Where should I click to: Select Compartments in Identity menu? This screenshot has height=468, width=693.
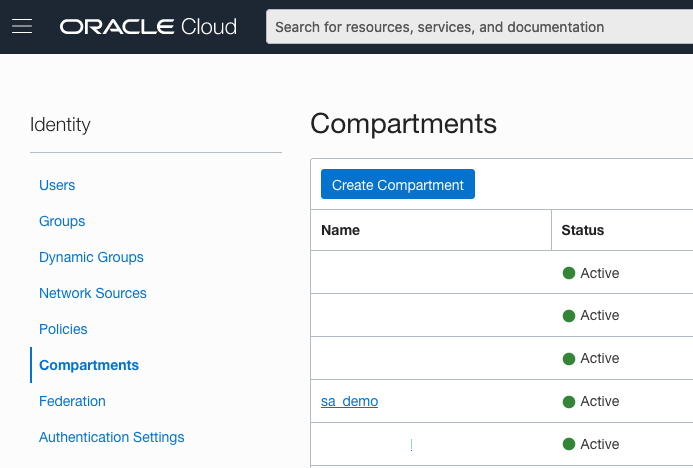(89, 365)
